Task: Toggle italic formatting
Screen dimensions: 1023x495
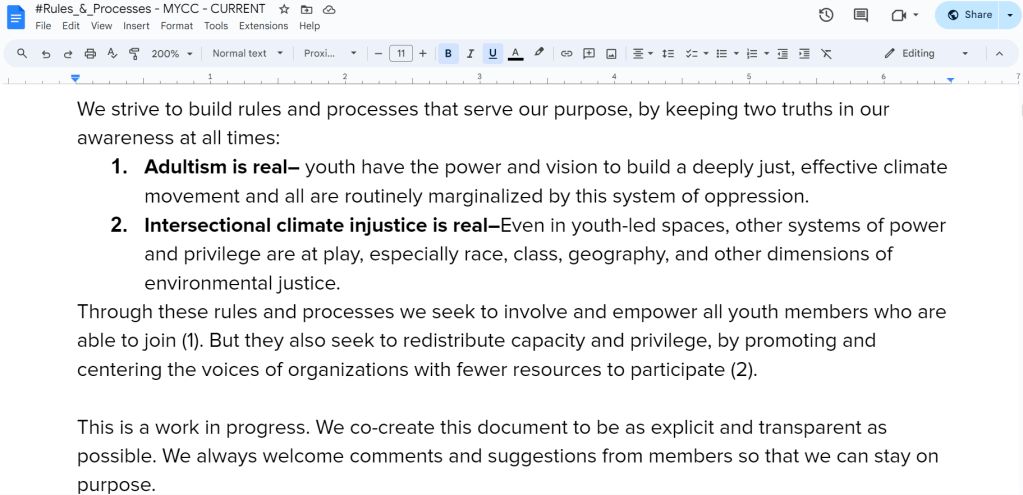Action: (470, 54)
